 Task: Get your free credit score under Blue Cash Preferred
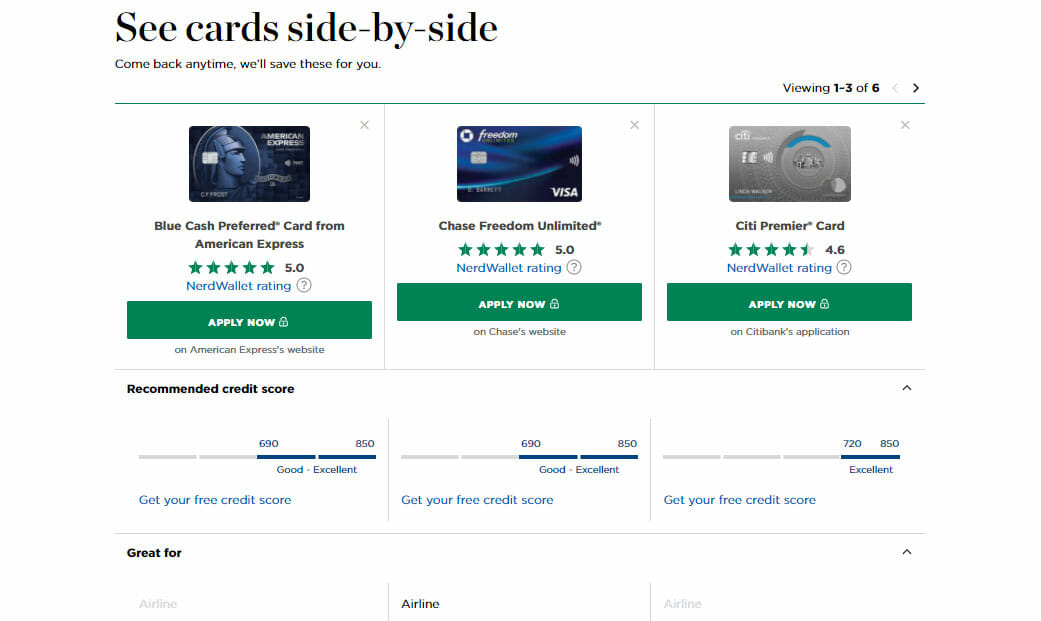coord(215,499)
